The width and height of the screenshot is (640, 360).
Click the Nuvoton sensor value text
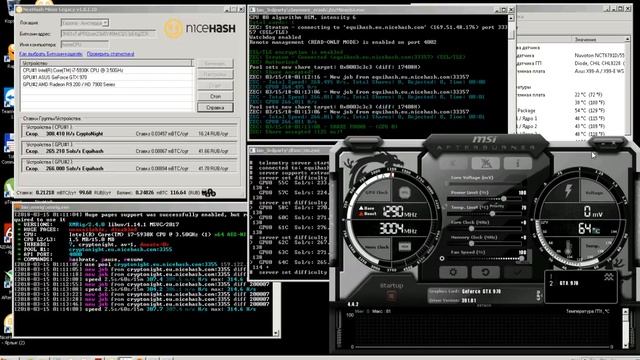pyautogui.click(x=599, y=55)
